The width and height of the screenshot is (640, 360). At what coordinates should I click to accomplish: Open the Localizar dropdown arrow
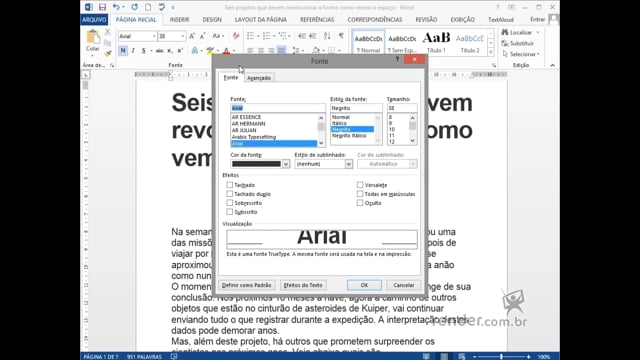point(538,32)
